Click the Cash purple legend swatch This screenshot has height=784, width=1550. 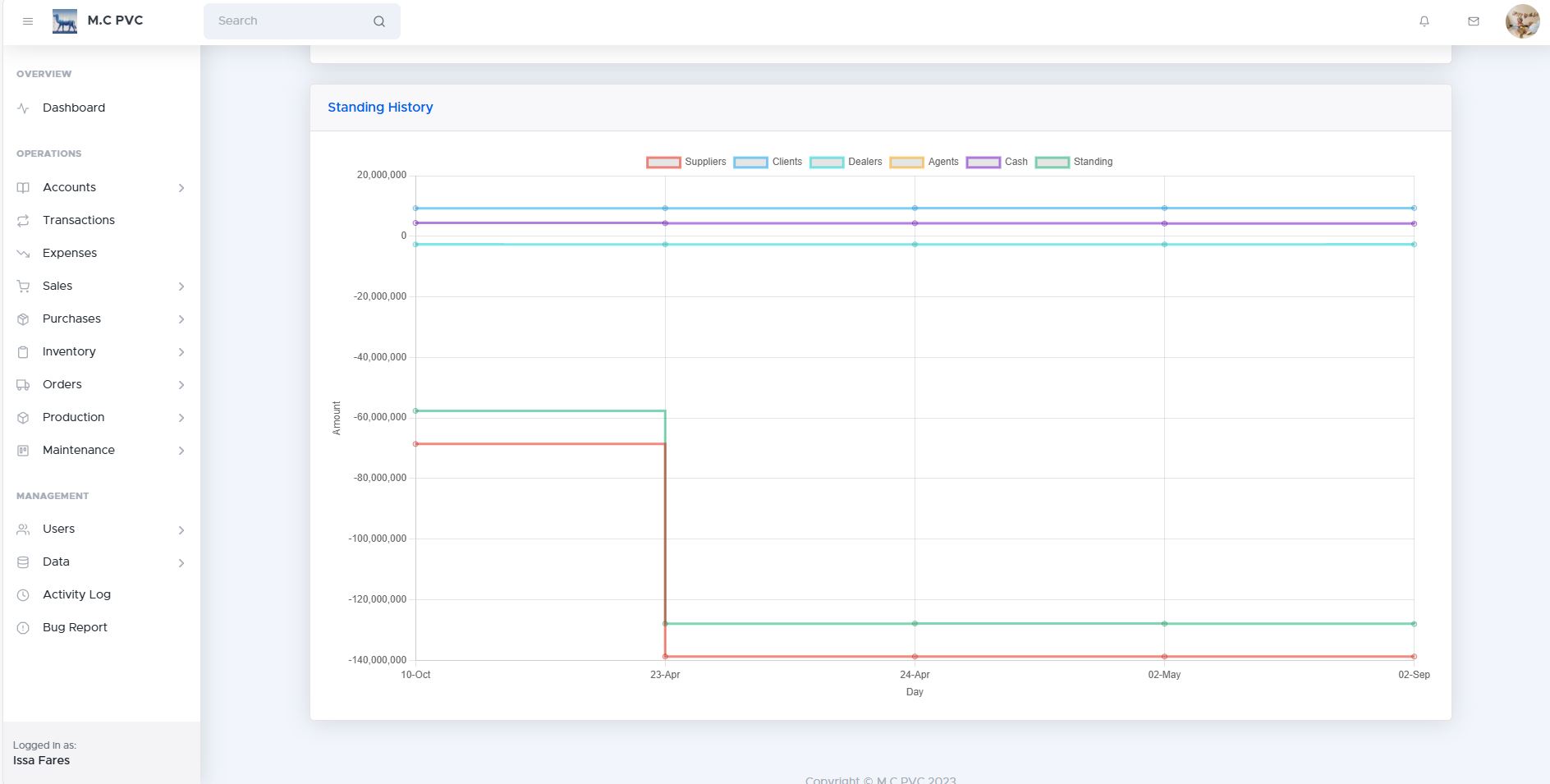pyautogui.click(x=983, y=162)
